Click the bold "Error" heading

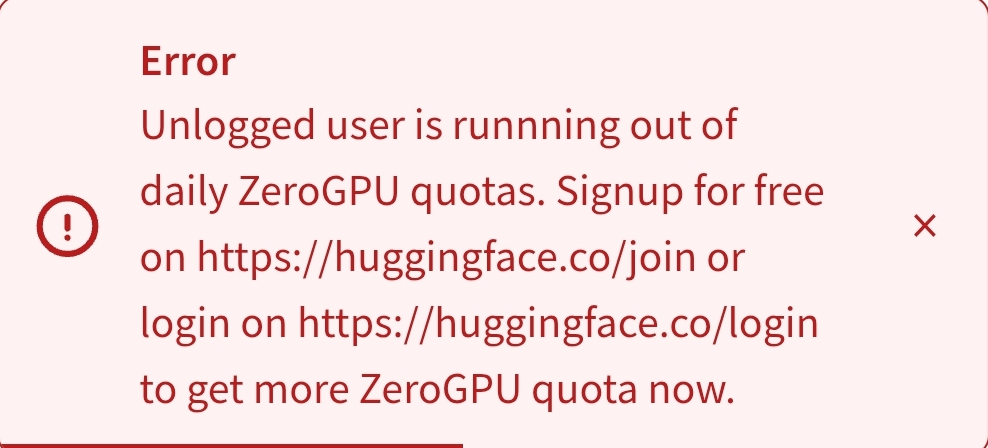tap(188, 62)
